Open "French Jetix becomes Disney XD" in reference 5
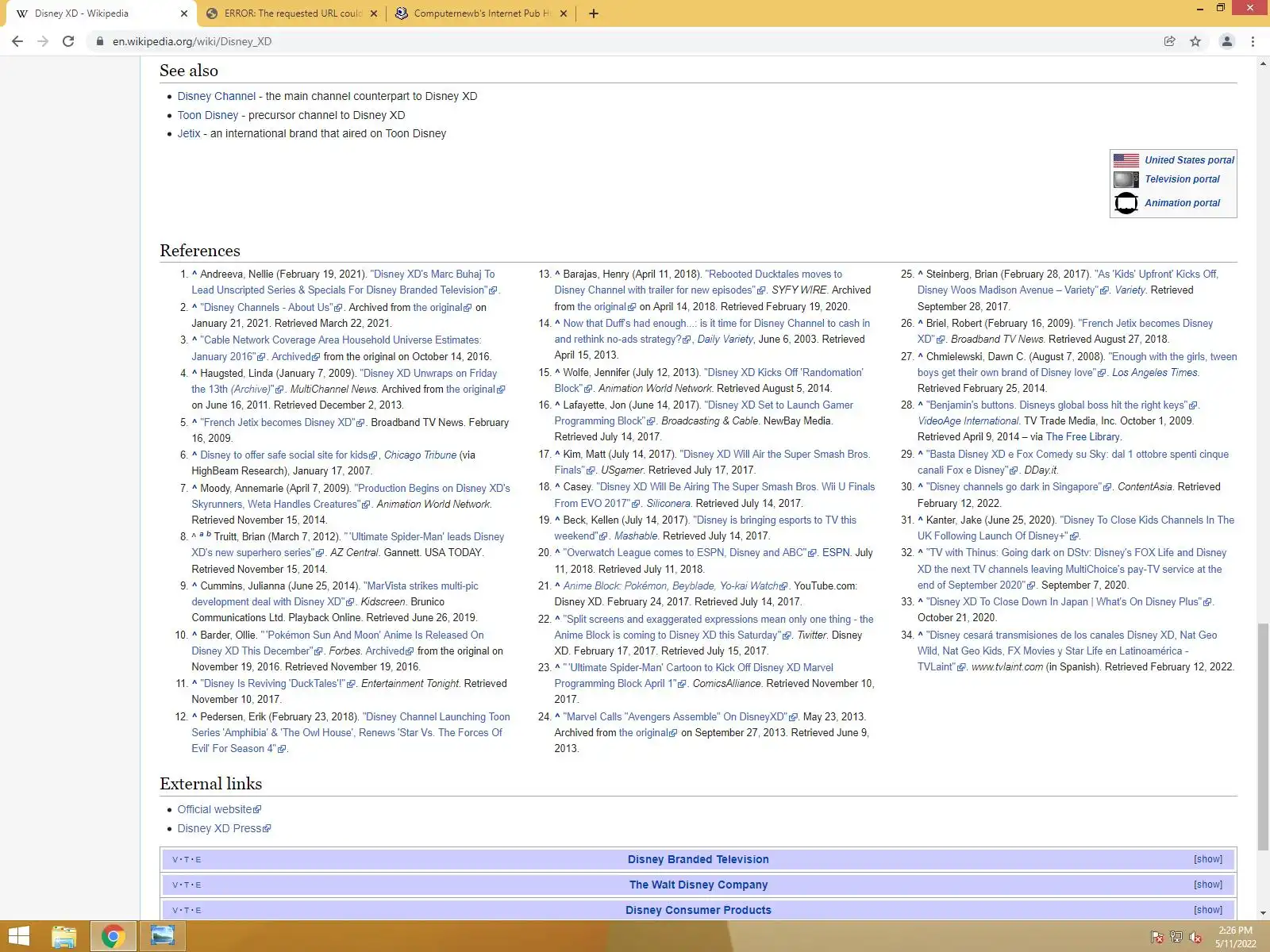The width and height of the screenshot is (1270, 952). [282, 422]
